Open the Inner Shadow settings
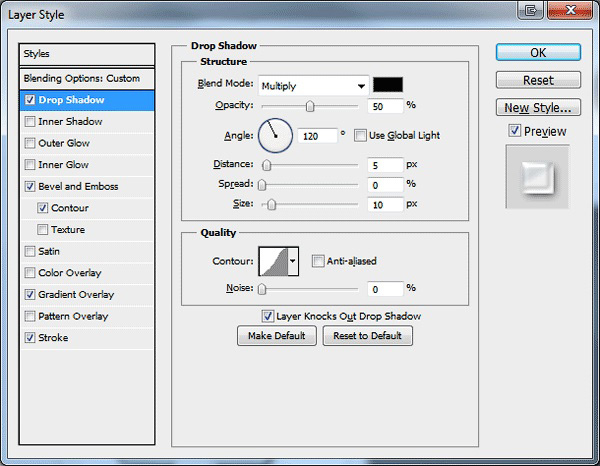This screenshot has width=600, height=466. (87, 122)
